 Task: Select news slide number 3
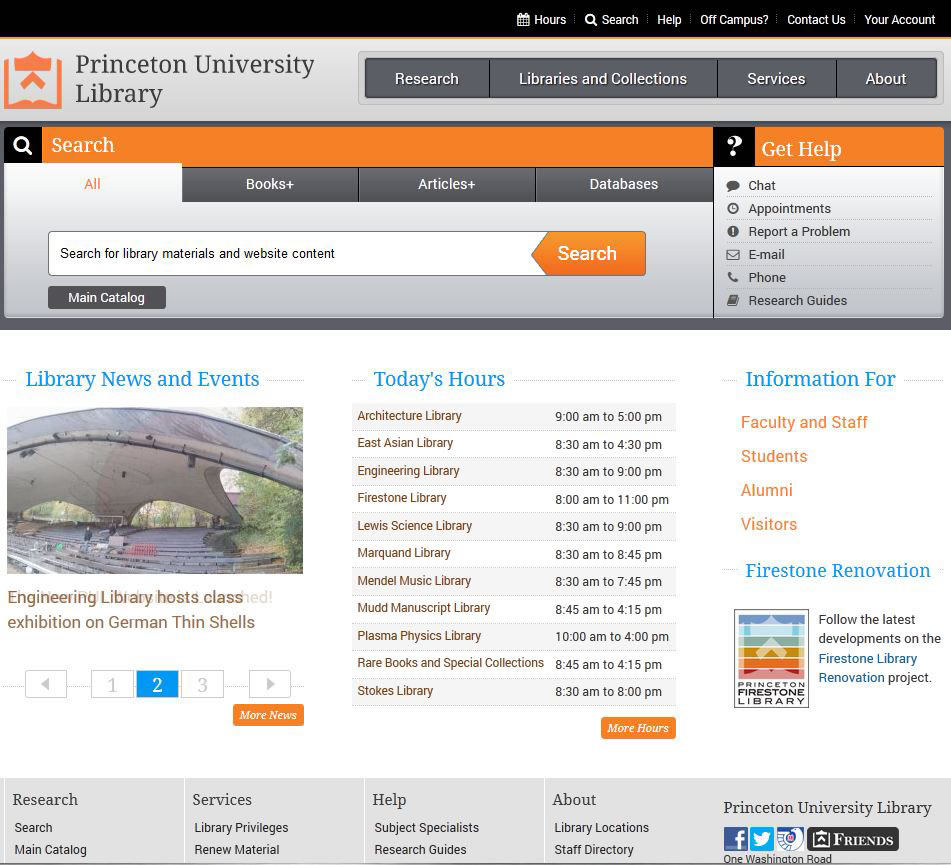tap(202, 684)
